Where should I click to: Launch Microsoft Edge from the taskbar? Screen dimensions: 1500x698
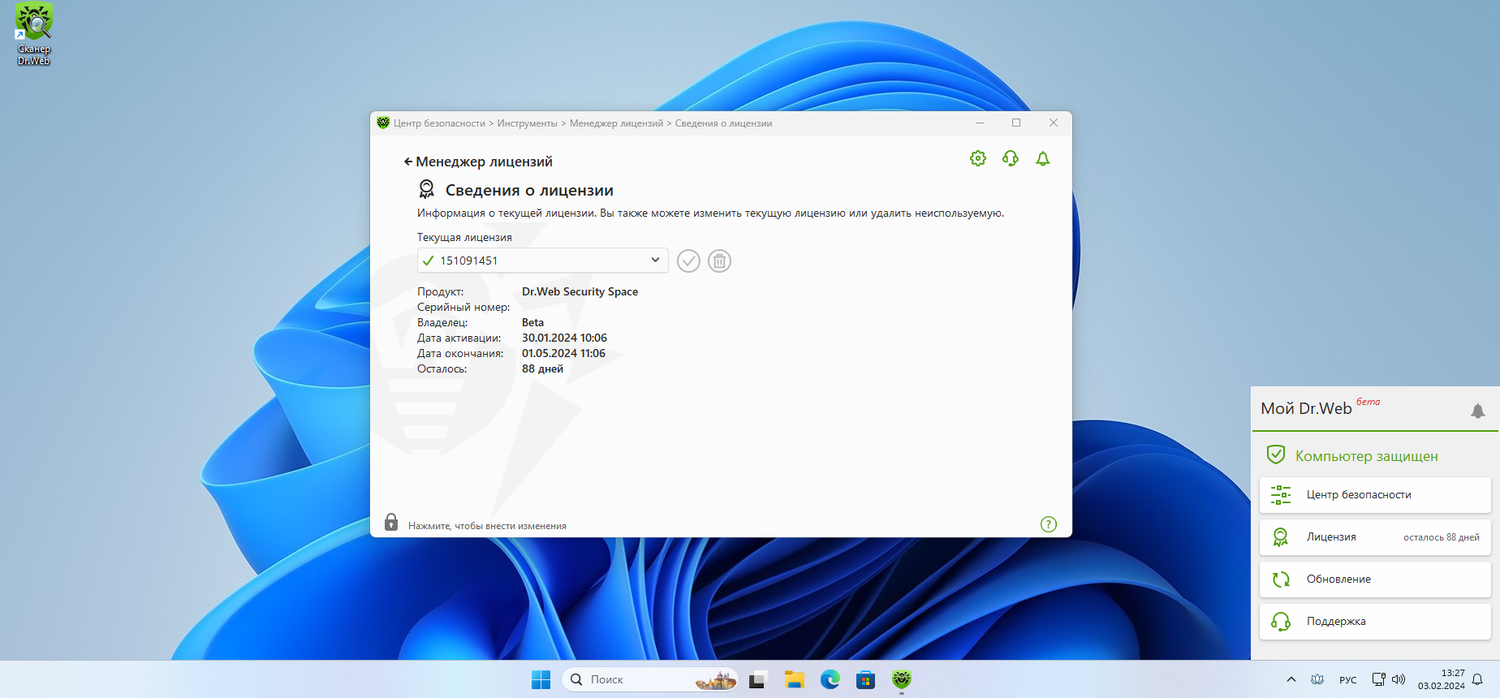click(x=830, y=679)
